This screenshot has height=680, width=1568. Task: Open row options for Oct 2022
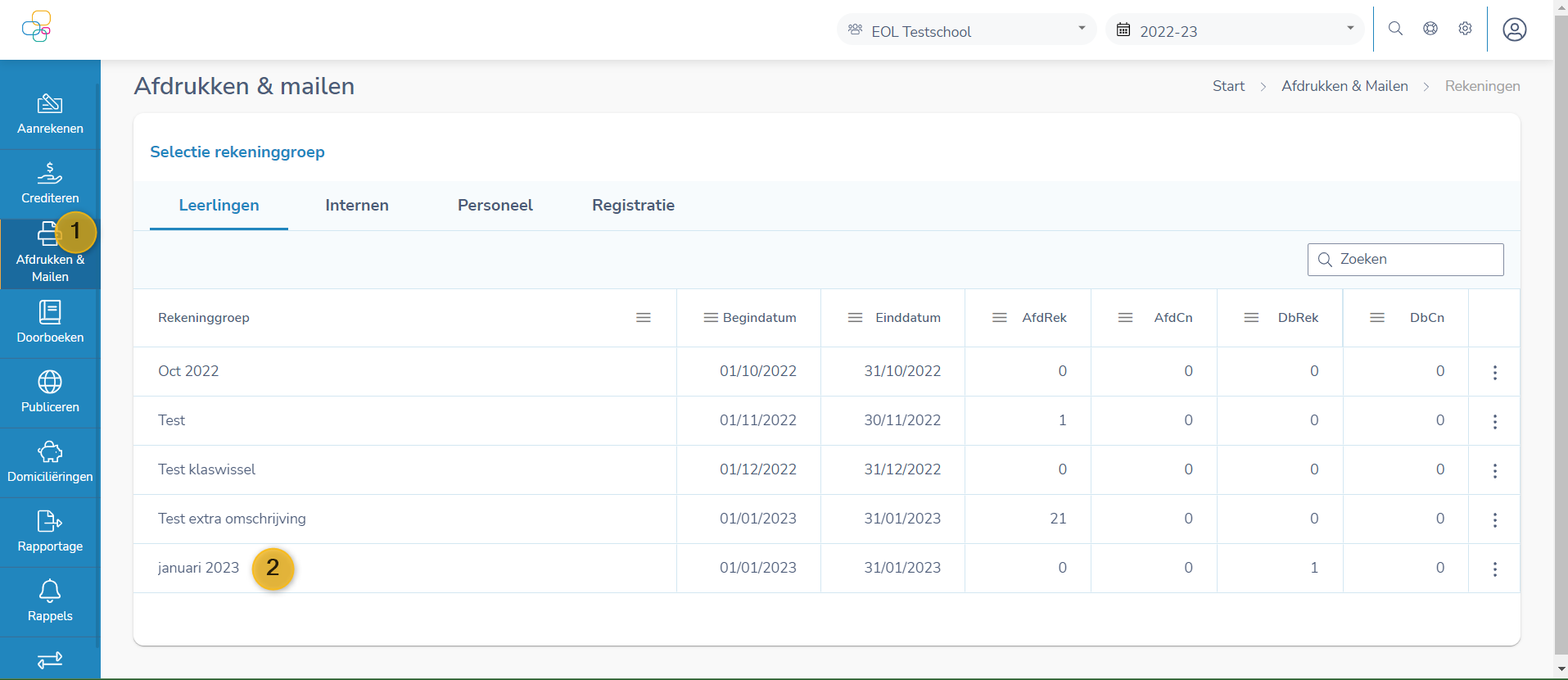click(x=1494, y=372)
